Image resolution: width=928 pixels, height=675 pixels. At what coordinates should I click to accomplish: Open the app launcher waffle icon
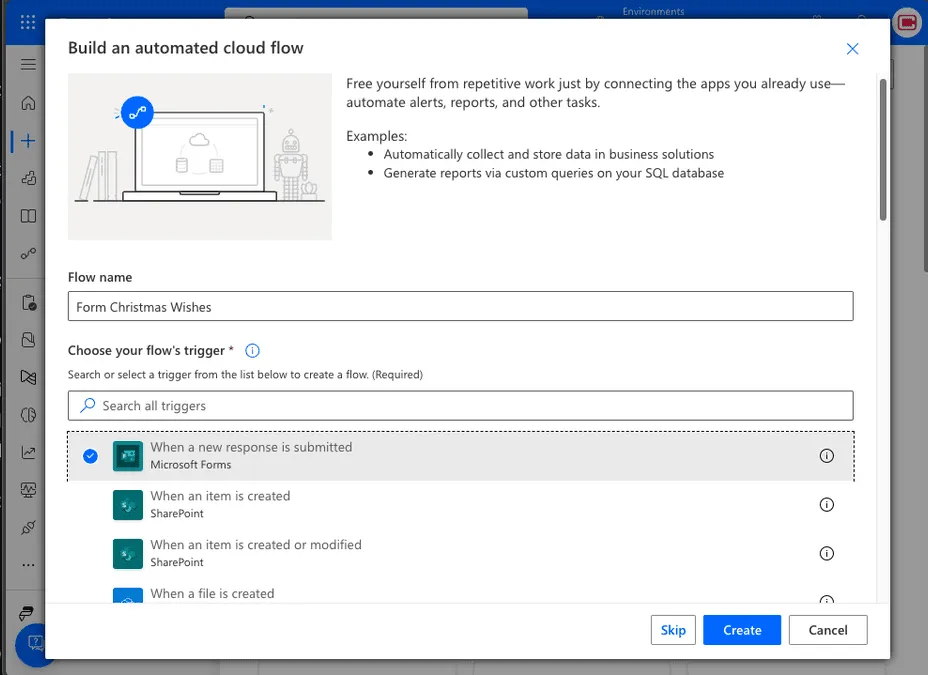click(x=27, y=22)
